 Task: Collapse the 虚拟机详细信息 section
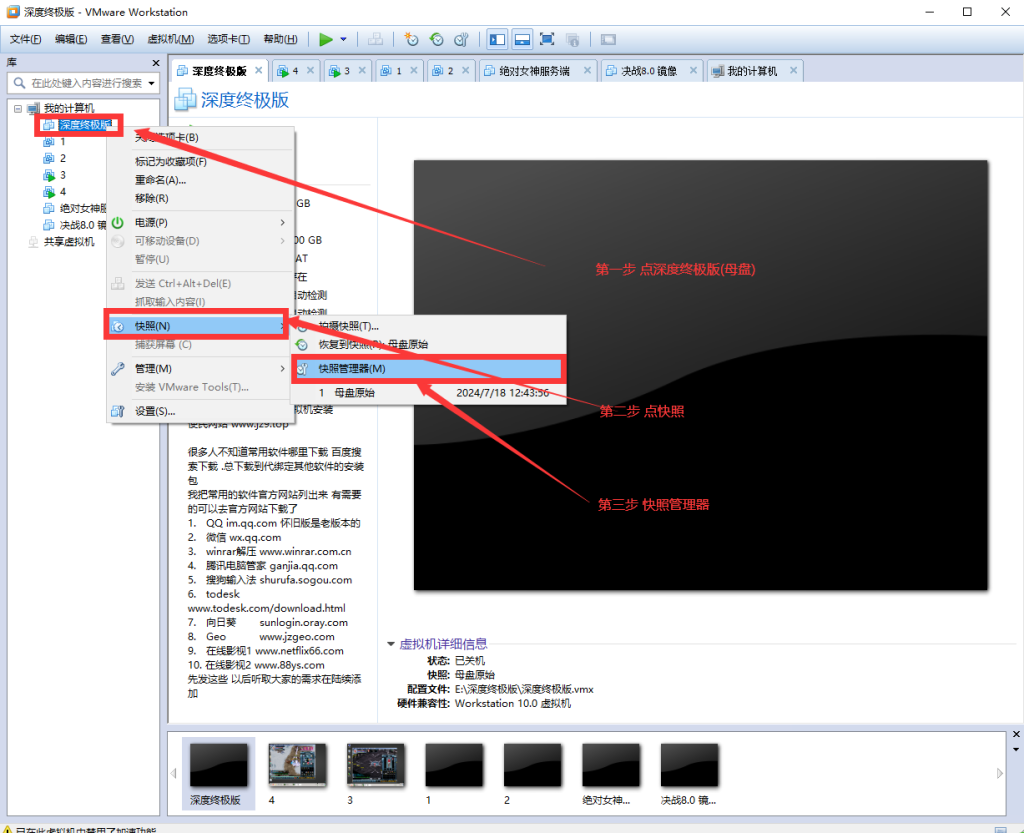(391, 644)
